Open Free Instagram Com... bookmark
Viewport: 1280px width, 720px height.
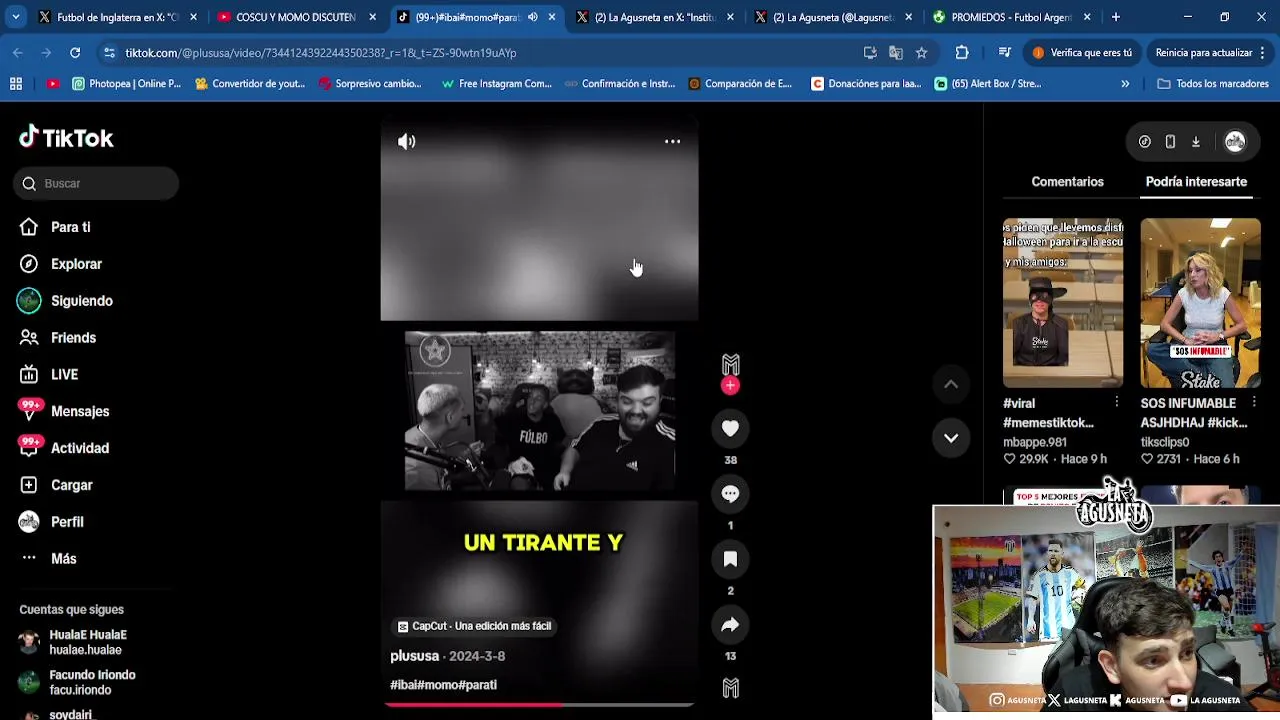[497, 84]
